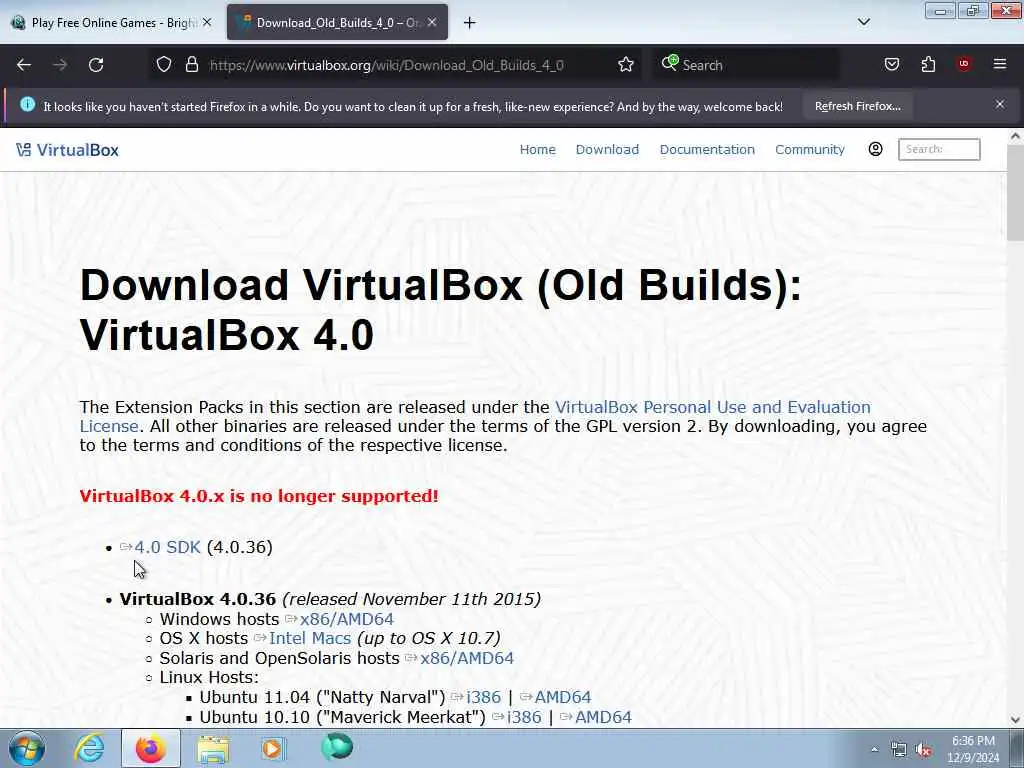Open the shield tracking protection icon
1024x768 pixels.
point(164,65)
